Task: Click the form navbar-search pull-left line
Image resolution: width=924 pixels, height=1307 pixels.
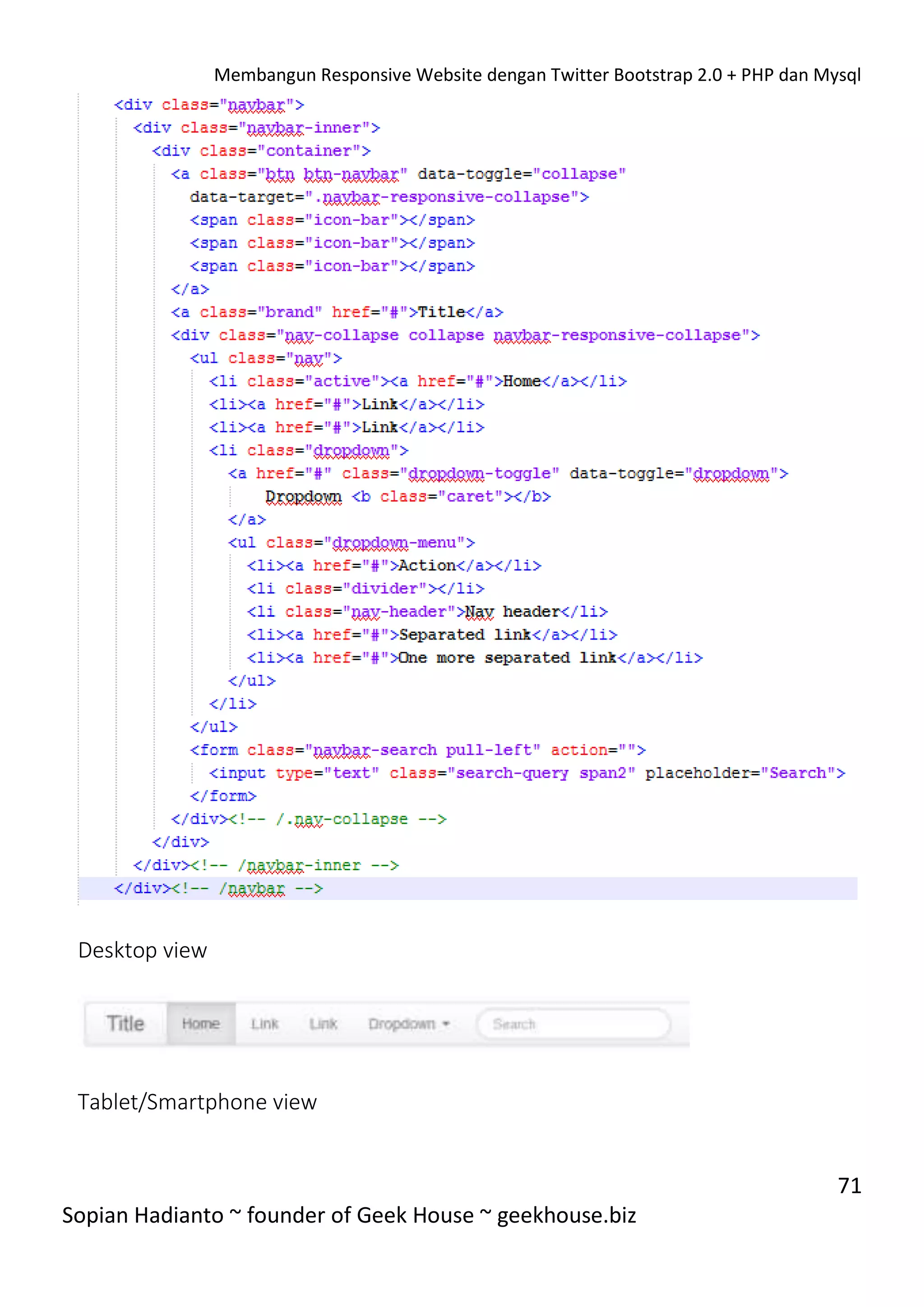Action: (x=418, y=750)
